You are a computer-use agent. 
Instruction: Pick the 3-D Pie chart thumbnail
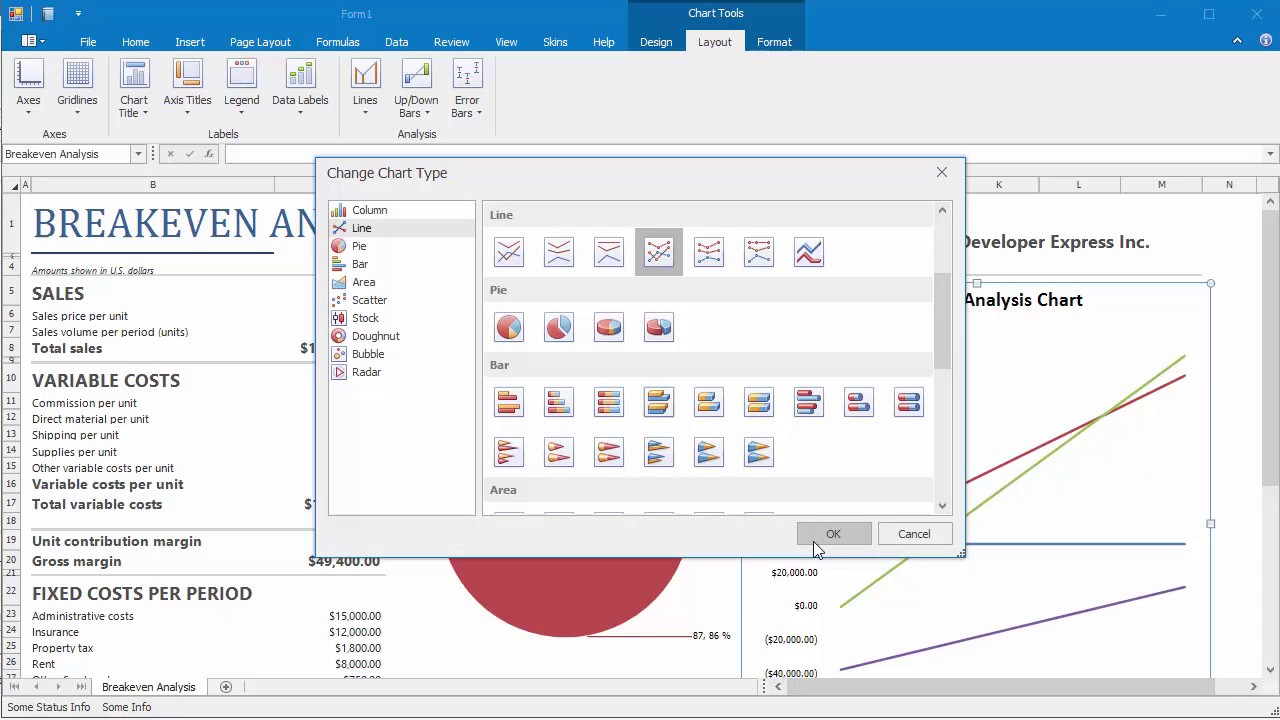609,327
